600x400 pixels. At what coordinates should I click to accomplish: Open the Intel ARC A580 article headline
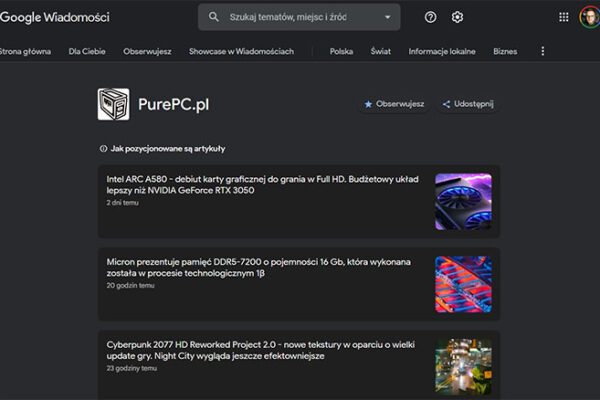(x=262, y=184)
